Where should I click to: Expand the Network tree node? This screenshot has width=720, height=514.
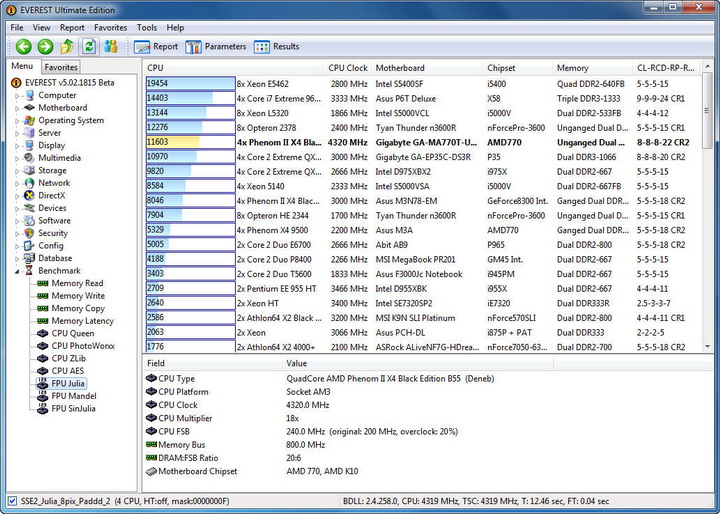tap(17, 184)
